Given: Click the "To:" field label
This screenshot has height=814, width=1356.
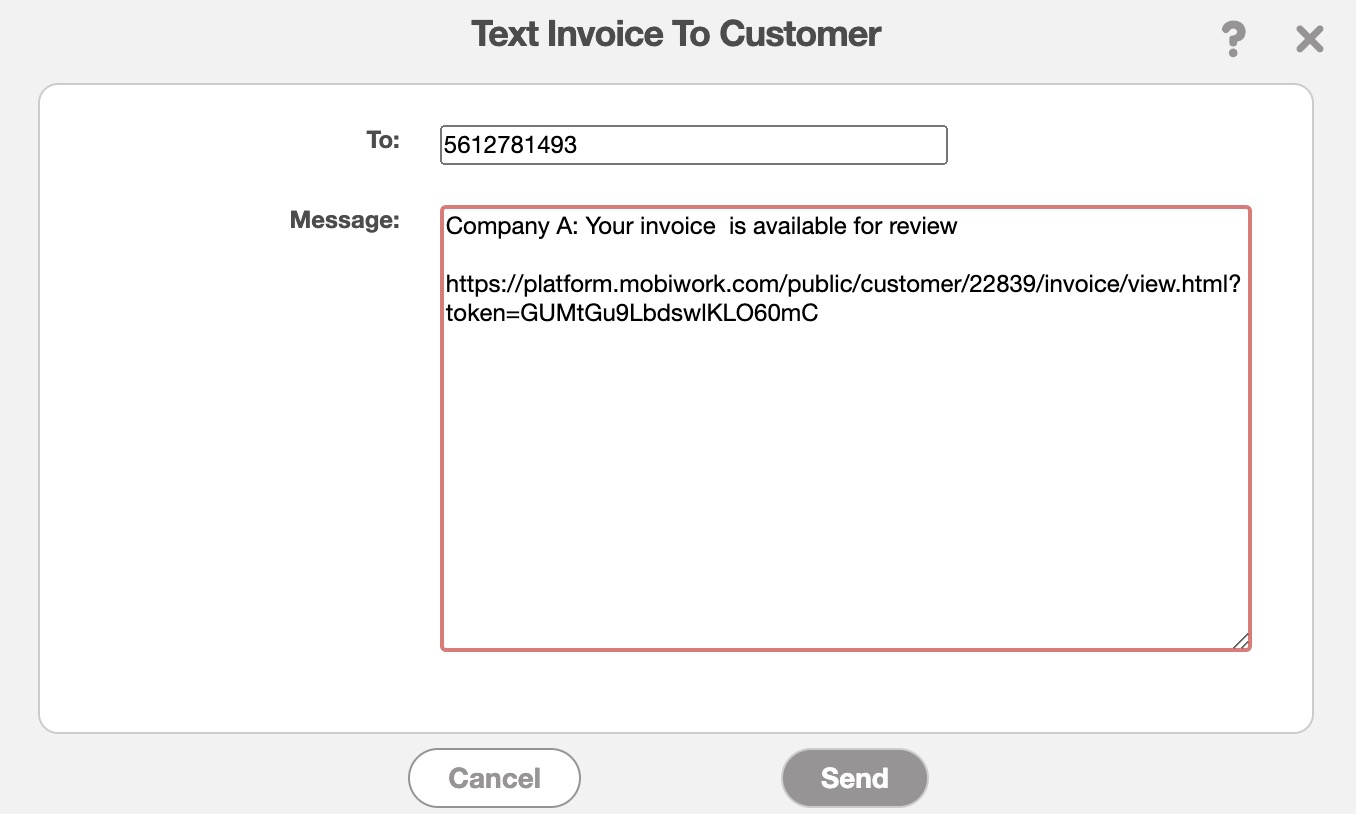Looking at the screenshot, I should click(382, 141).
